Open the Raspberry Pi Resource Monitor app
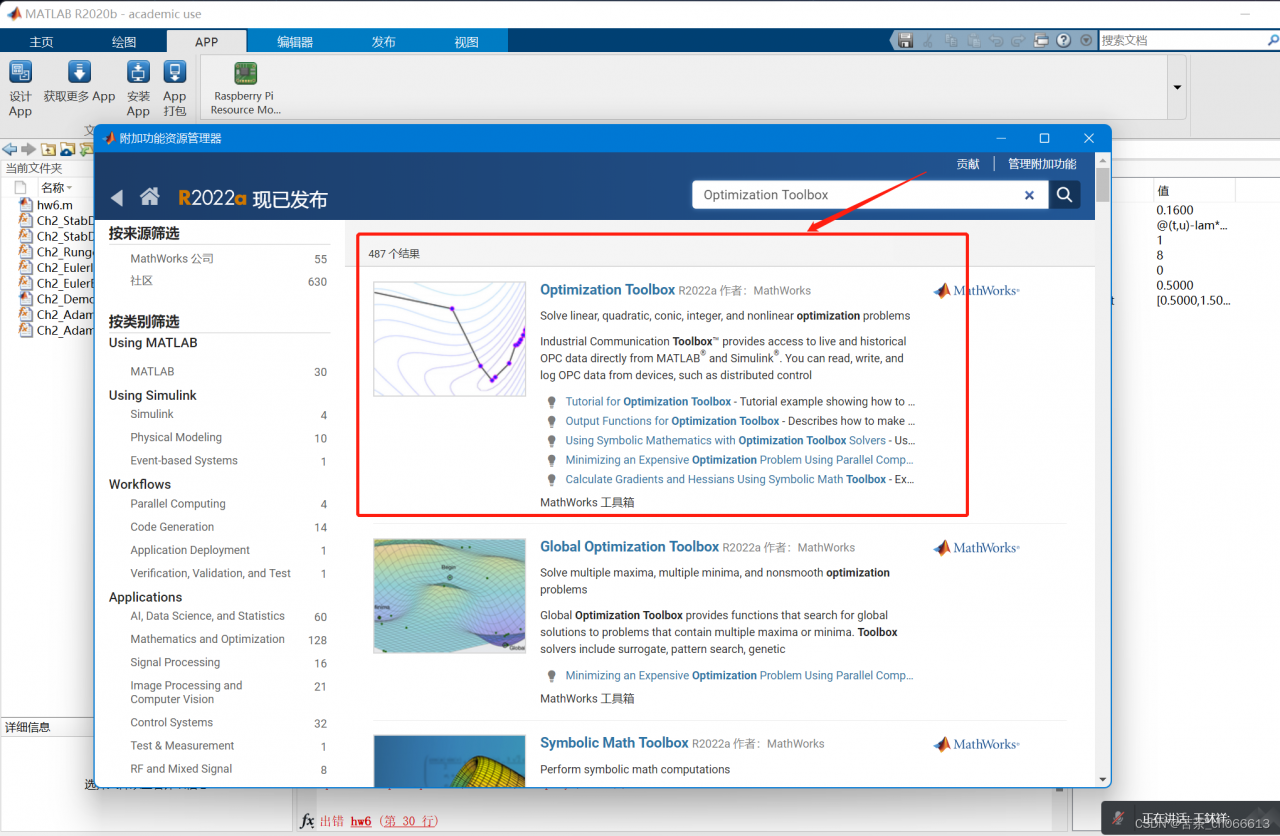This screenshot has width=1280, height=836. (245, 88)
